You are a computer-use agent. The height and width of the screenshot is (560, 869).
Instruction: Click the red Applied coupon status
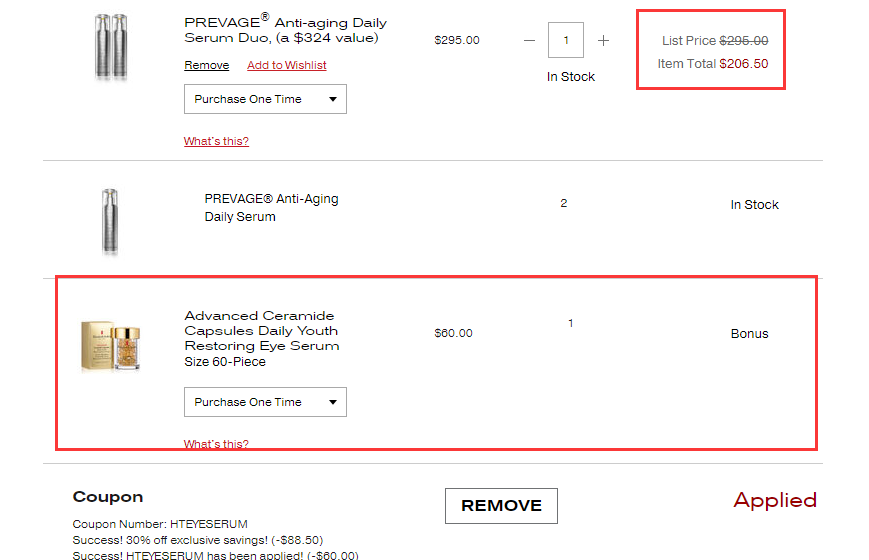pos(775,500)
